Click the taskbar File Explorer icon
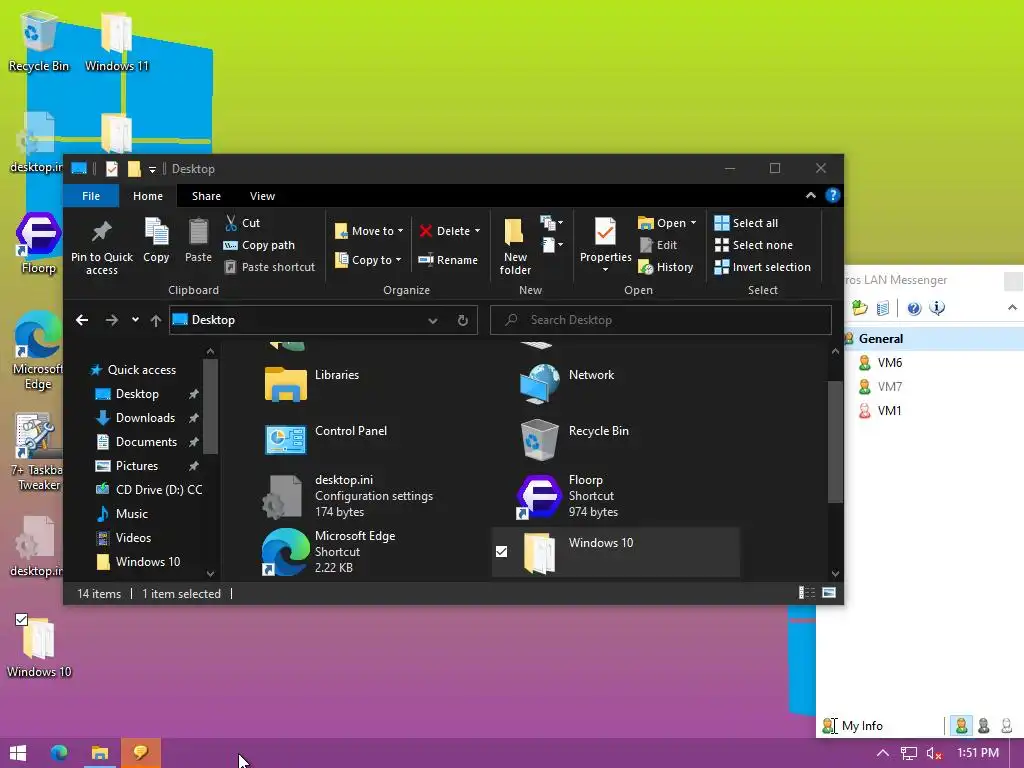 pos(99,753)
